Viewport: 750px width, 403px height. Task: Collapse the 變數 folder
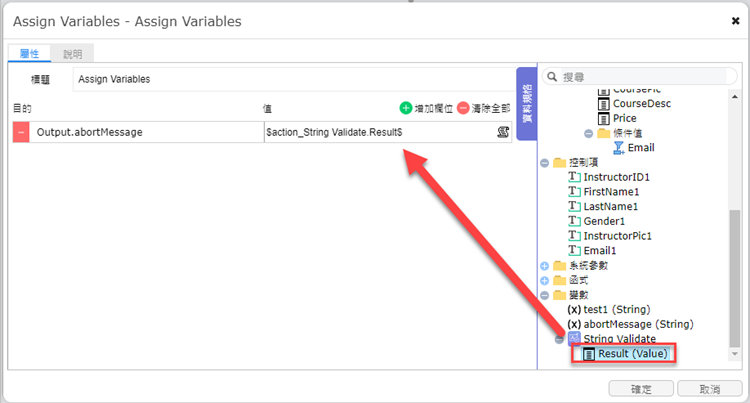click(544, 295)
